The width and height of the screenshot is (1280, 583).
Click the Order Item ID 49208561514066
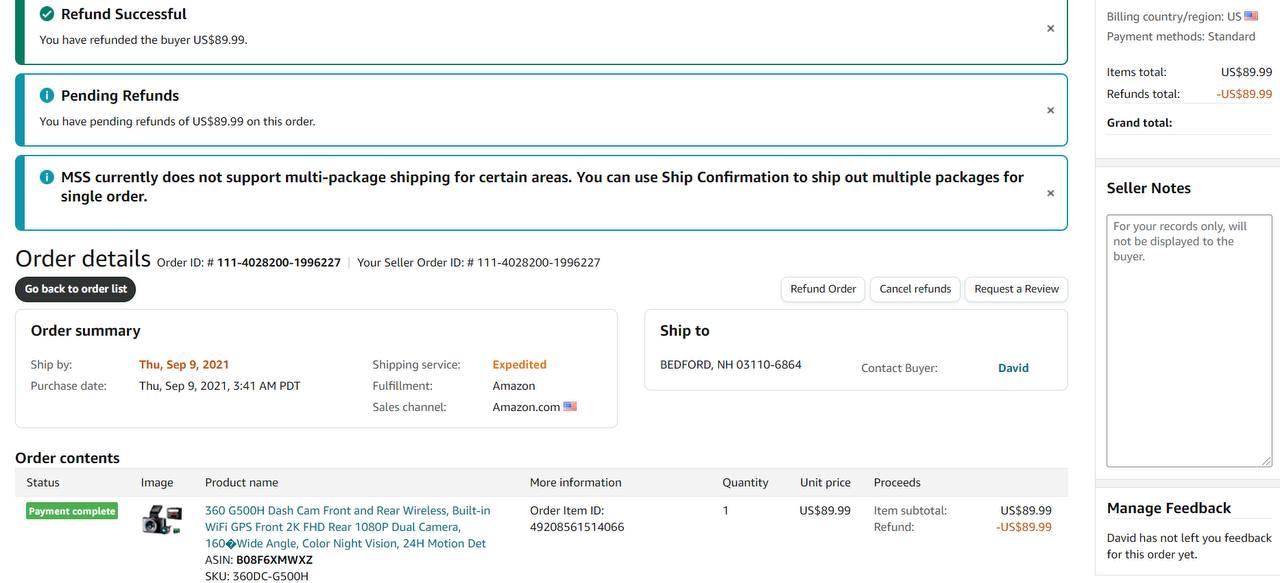pos(576,527)
